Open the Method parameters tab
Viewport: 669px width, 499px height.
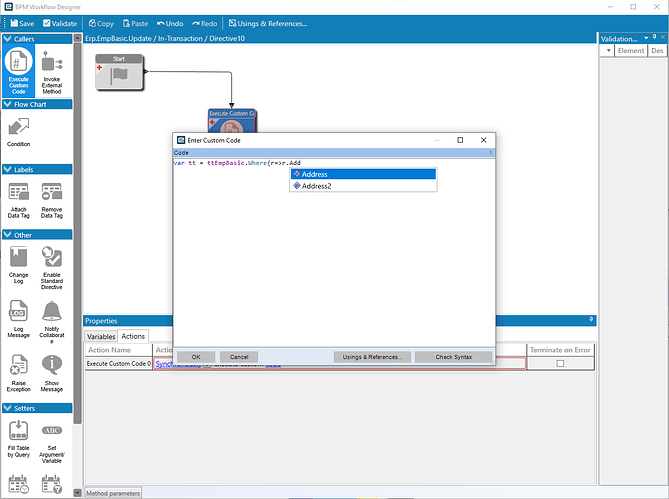tap(113, 493)
